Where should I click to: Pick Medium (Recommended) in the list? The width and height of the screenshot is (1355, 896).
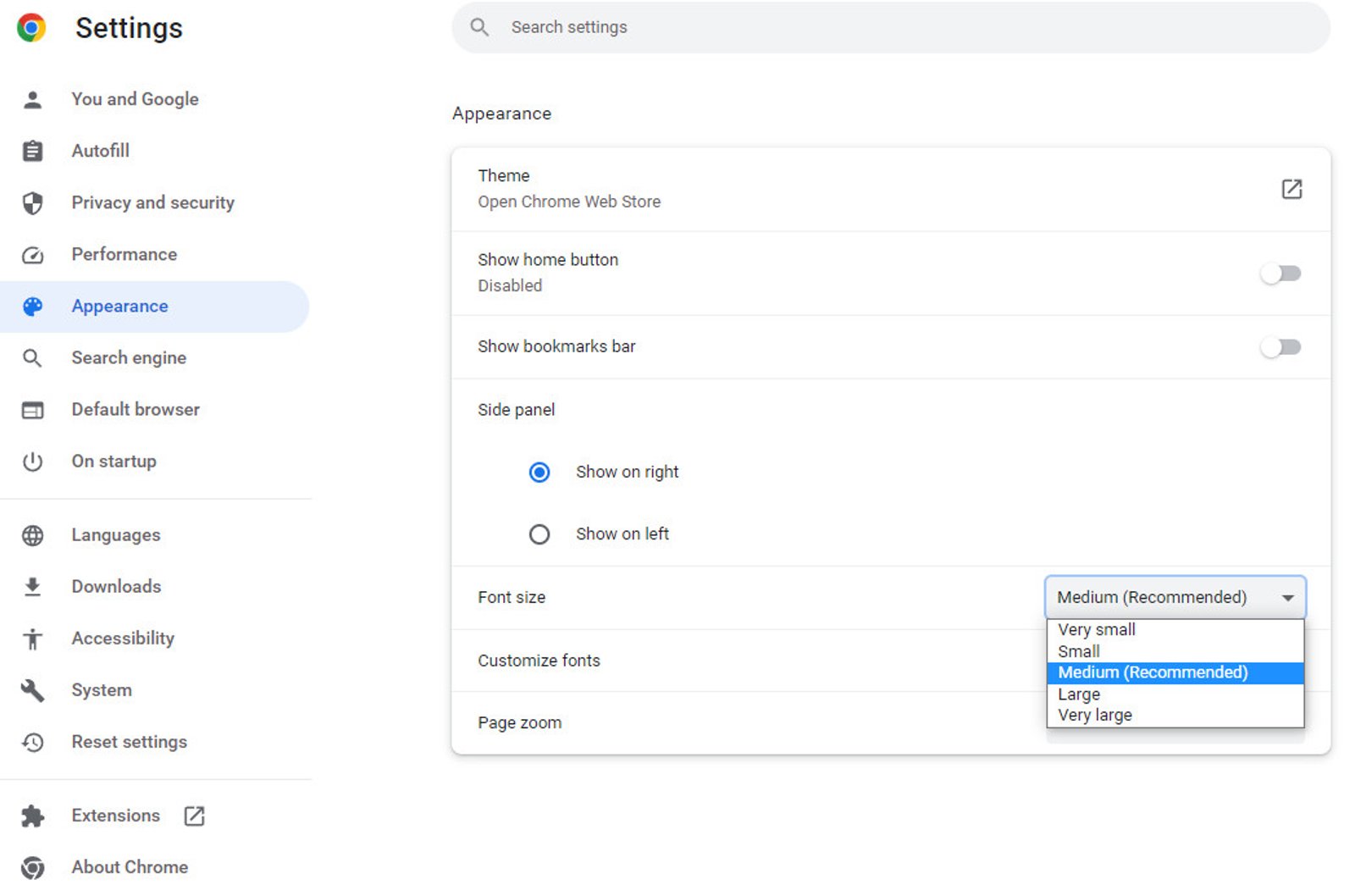click(1175, 672)
